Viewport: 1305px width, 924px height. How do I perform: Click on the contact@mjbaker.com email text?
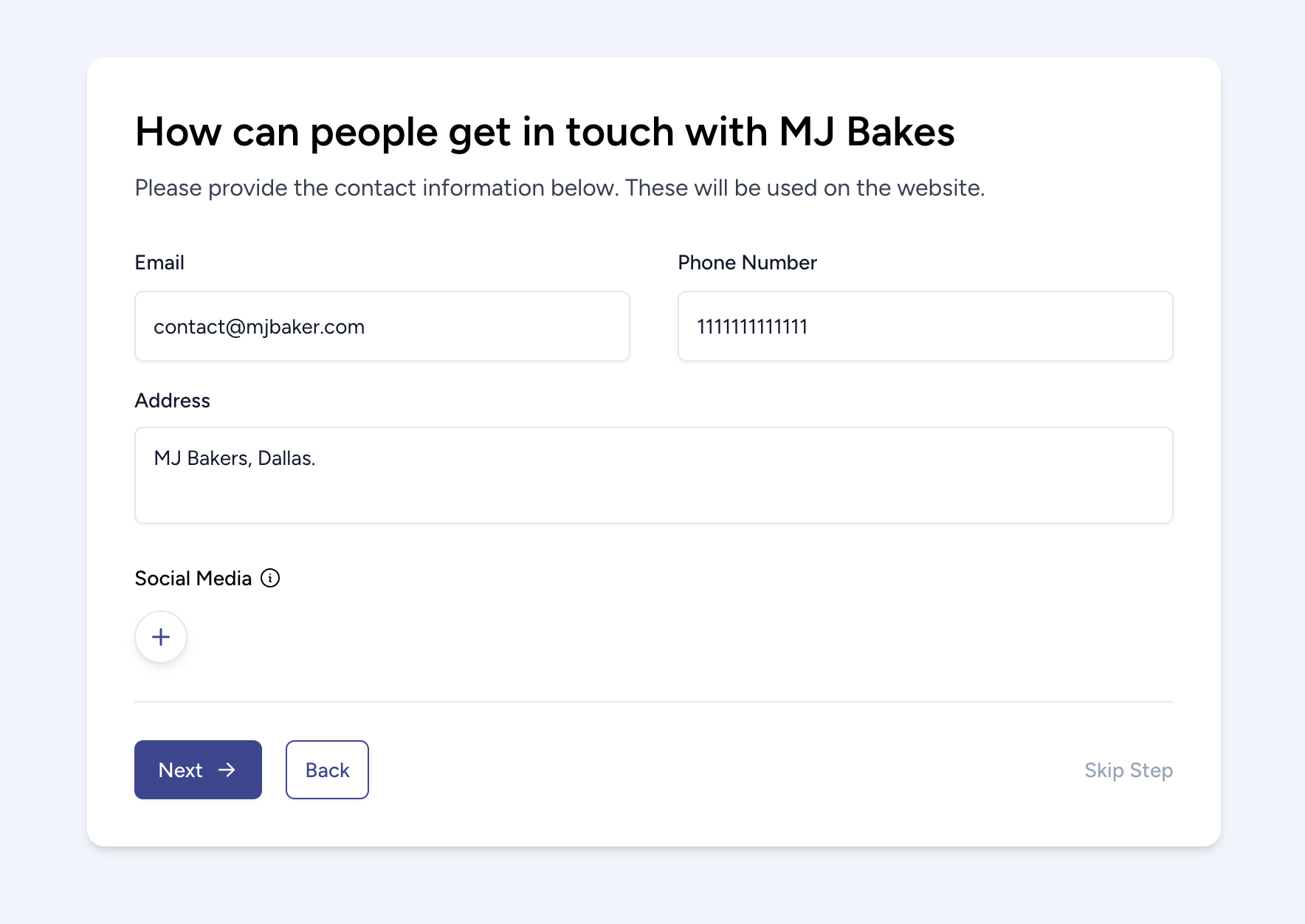(259, 327)
